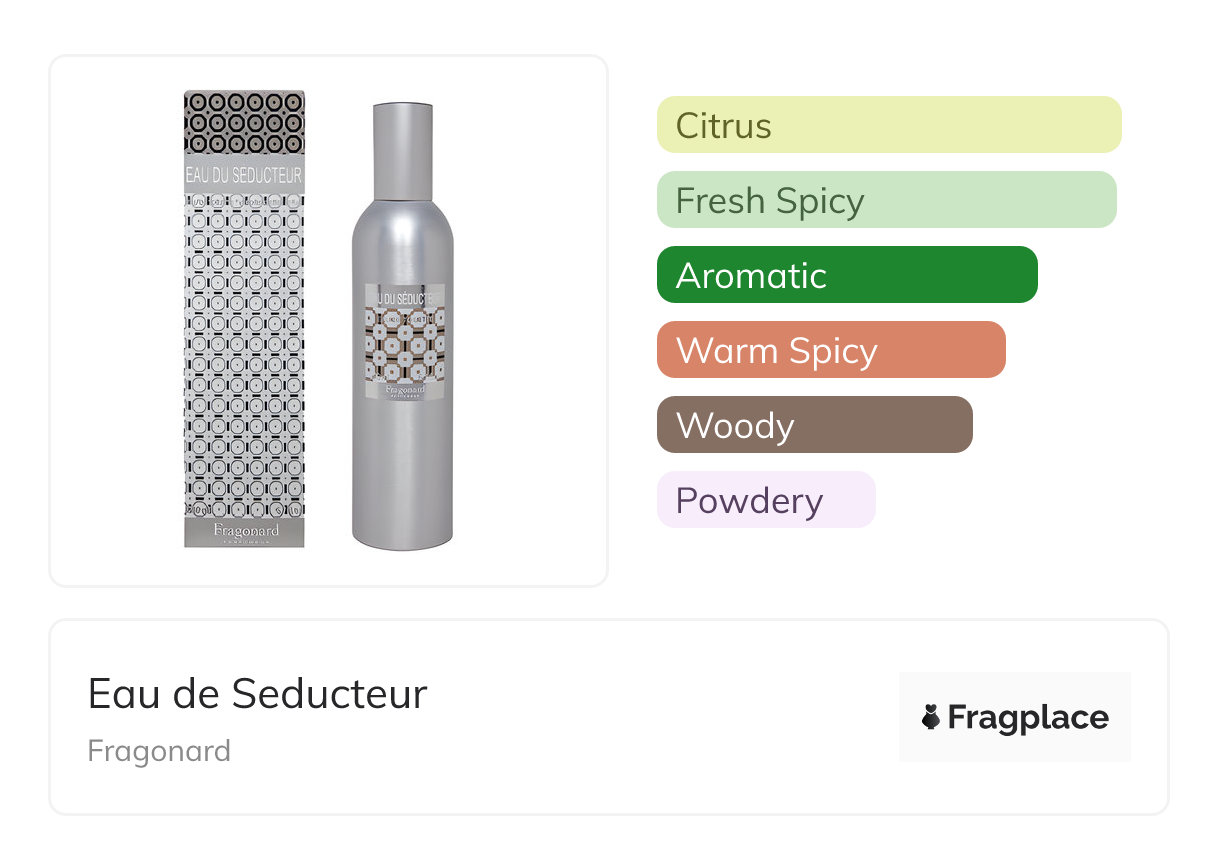Screen dimensions: 1218x864
Task: Click the EAU DU SEDUCTEUR box text
Action: (244, 174)
